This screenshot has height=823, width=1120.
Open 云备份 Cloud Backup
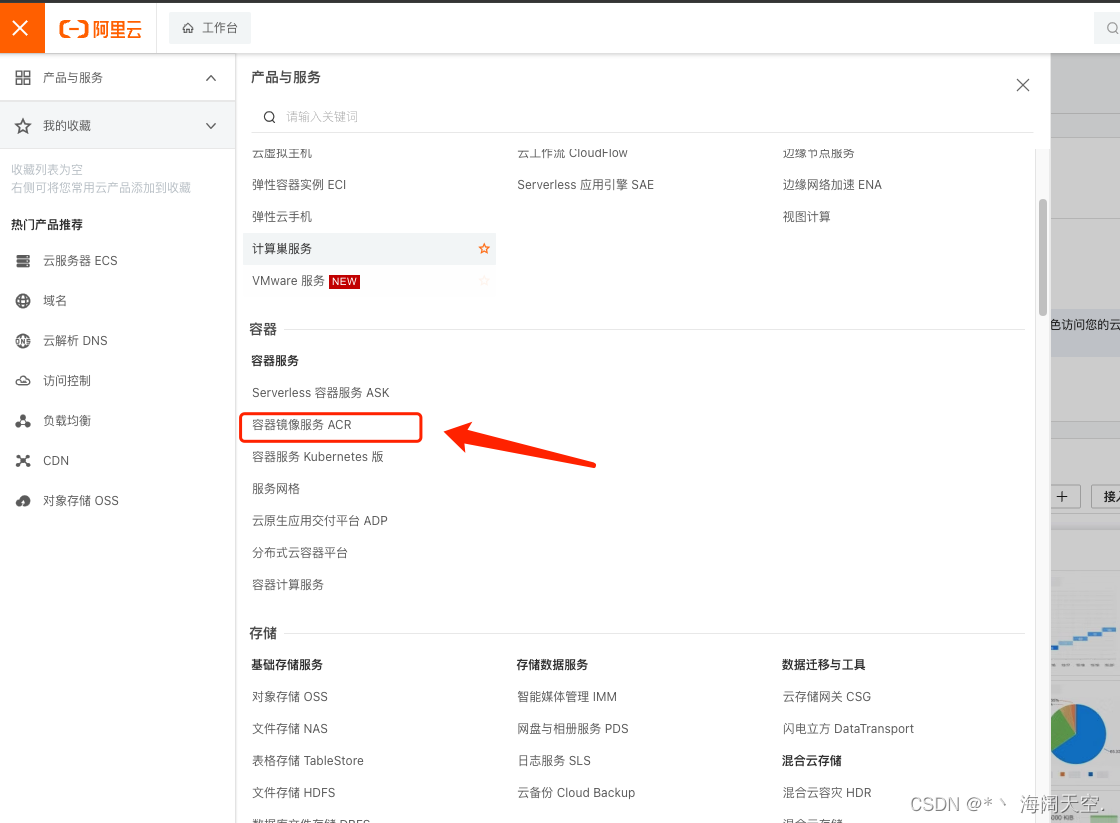(576, 793)
